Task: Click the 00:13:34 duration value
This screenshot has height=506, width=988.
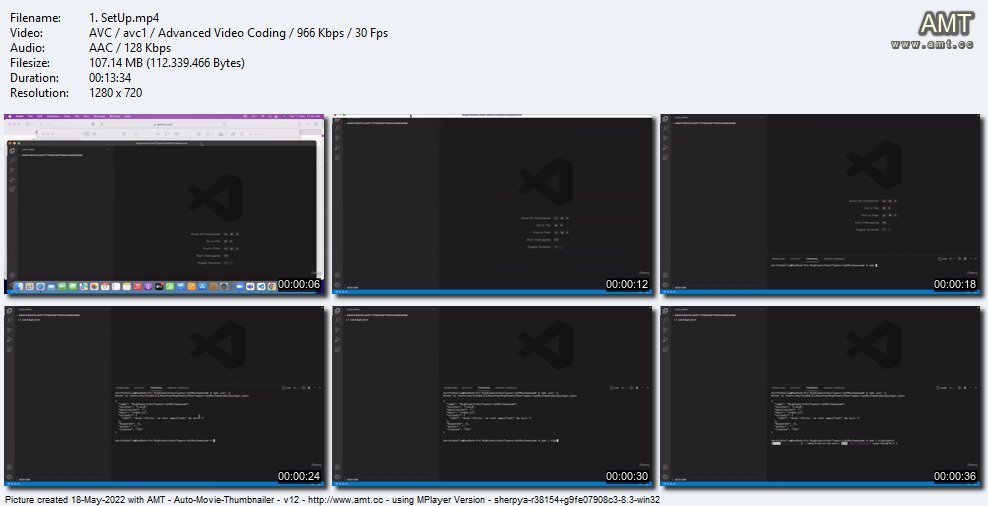Action: [110, 78]
